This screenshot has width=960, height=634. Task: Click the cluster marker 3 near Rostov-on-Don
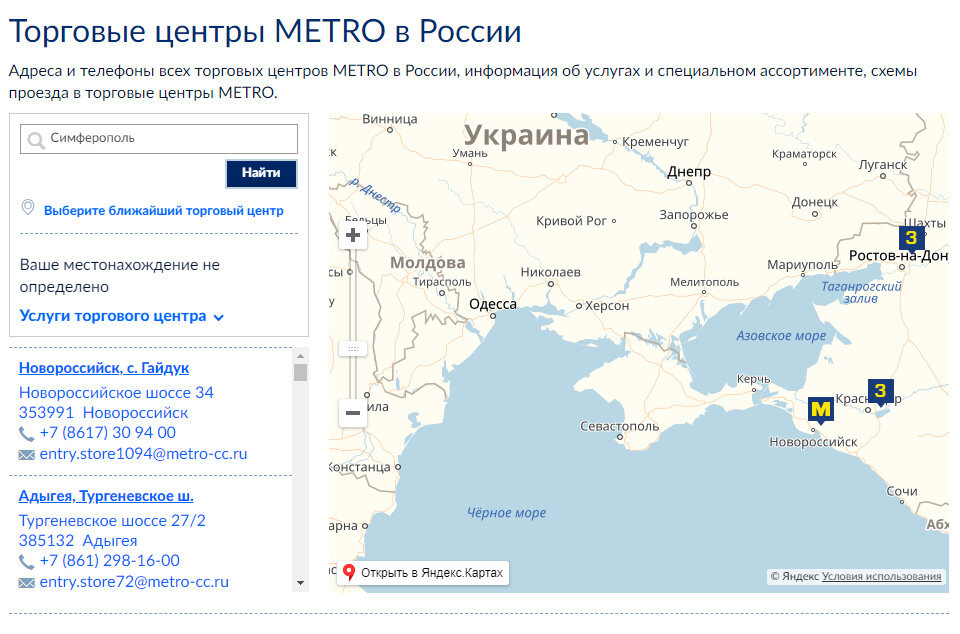(912, 238)
